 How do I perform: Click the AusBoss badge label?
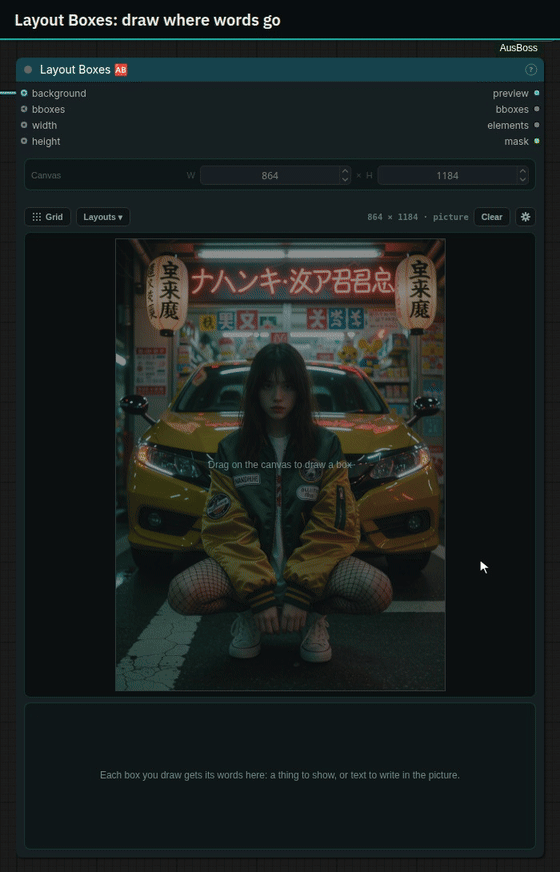coord(518,48)
